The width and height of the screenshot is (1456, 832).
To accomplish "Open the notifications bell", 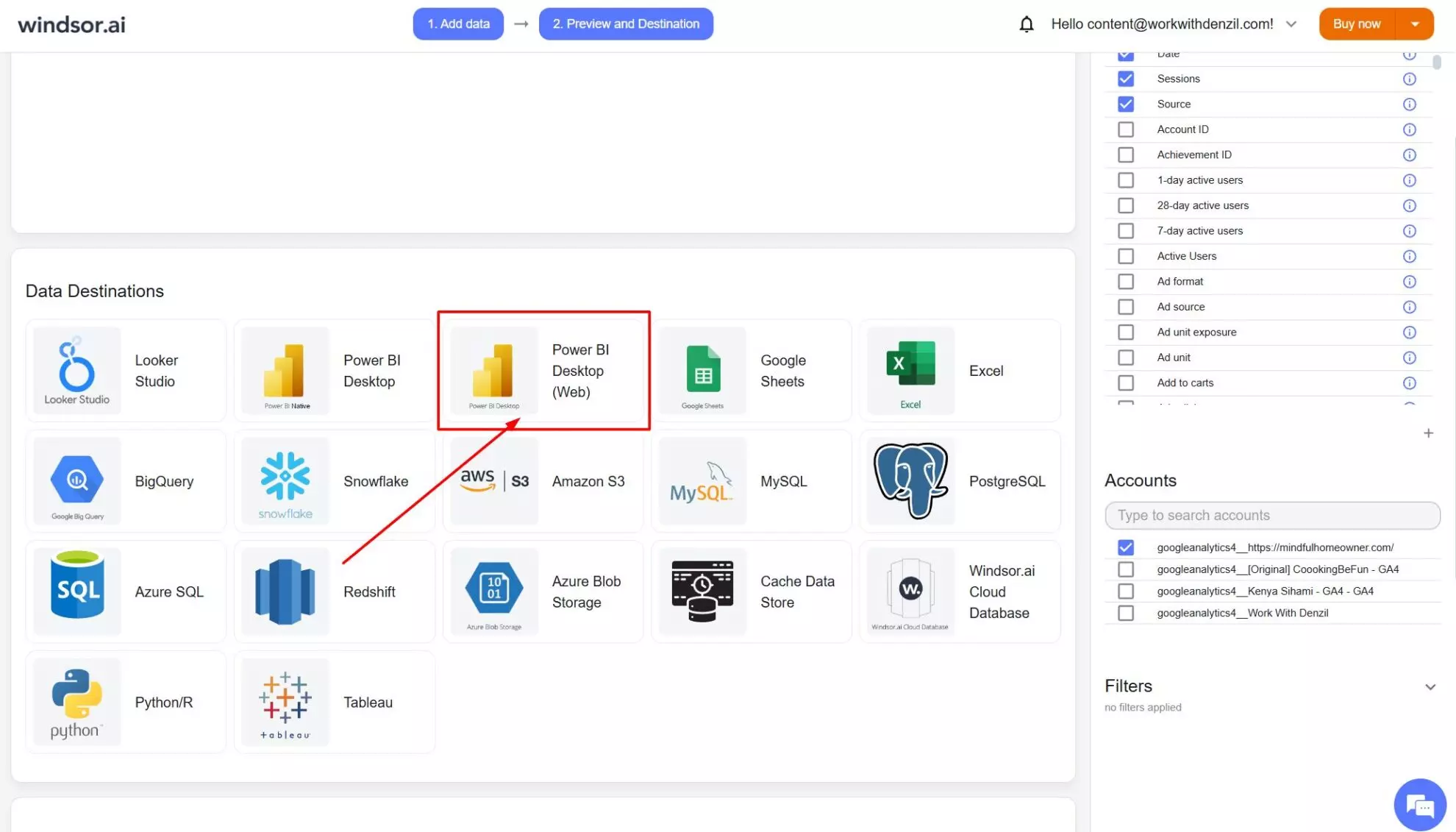I will click(x=1027, y=24).
